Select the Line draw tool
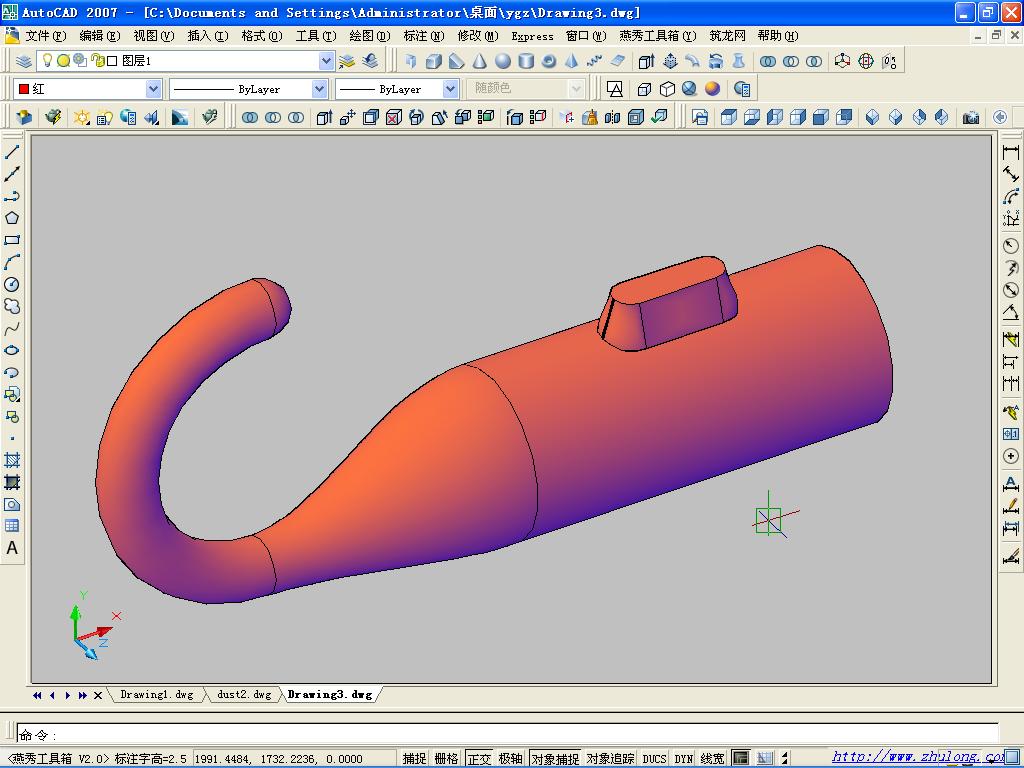This screenshot has width=1024, height=768. (12, 152)
